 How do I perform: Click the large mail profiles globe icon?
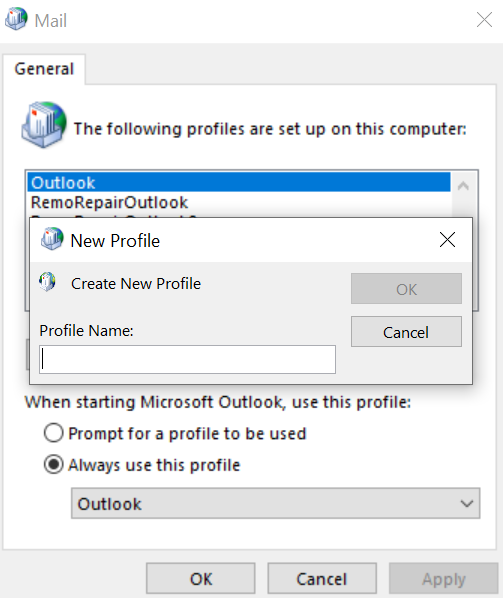pyautogui.click(x=44, y=125)
